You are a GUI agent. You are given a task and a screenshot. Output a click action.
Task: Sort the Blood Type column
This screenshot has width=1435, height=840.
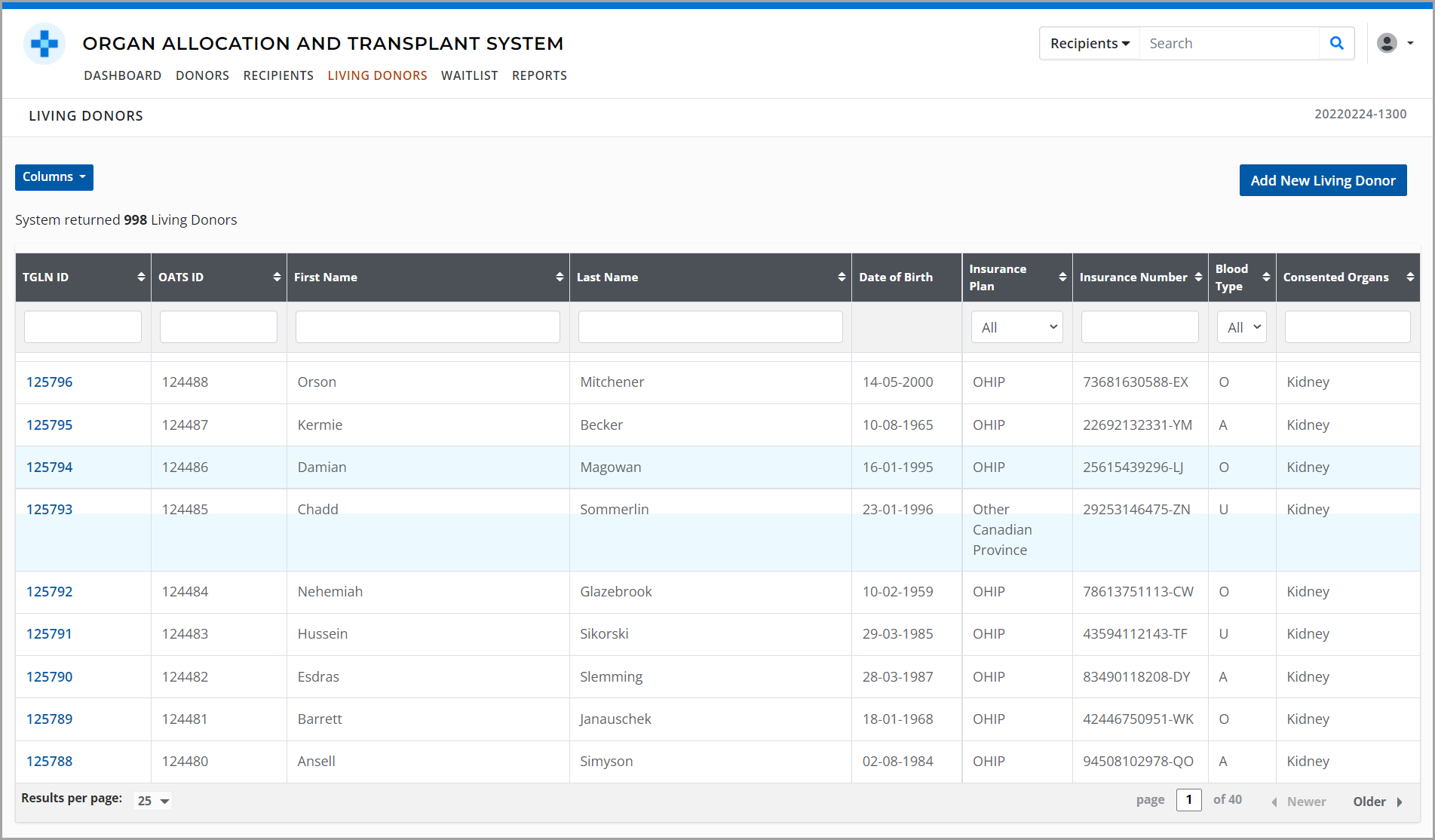coord(1265,277)
